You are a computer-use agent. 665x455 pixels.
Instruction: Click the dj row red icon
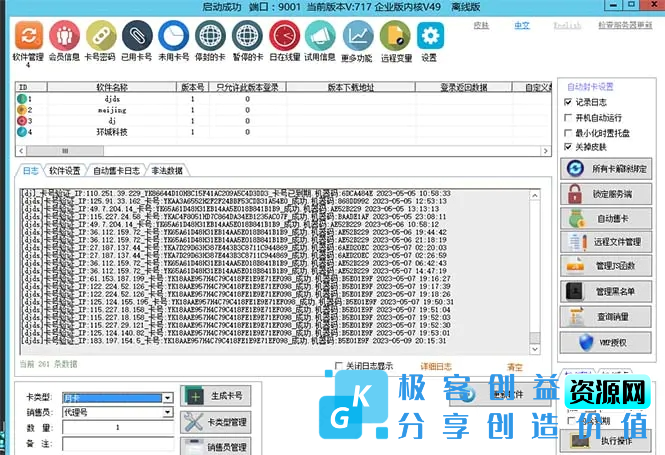pyautogui.click(x=22, y=121)
